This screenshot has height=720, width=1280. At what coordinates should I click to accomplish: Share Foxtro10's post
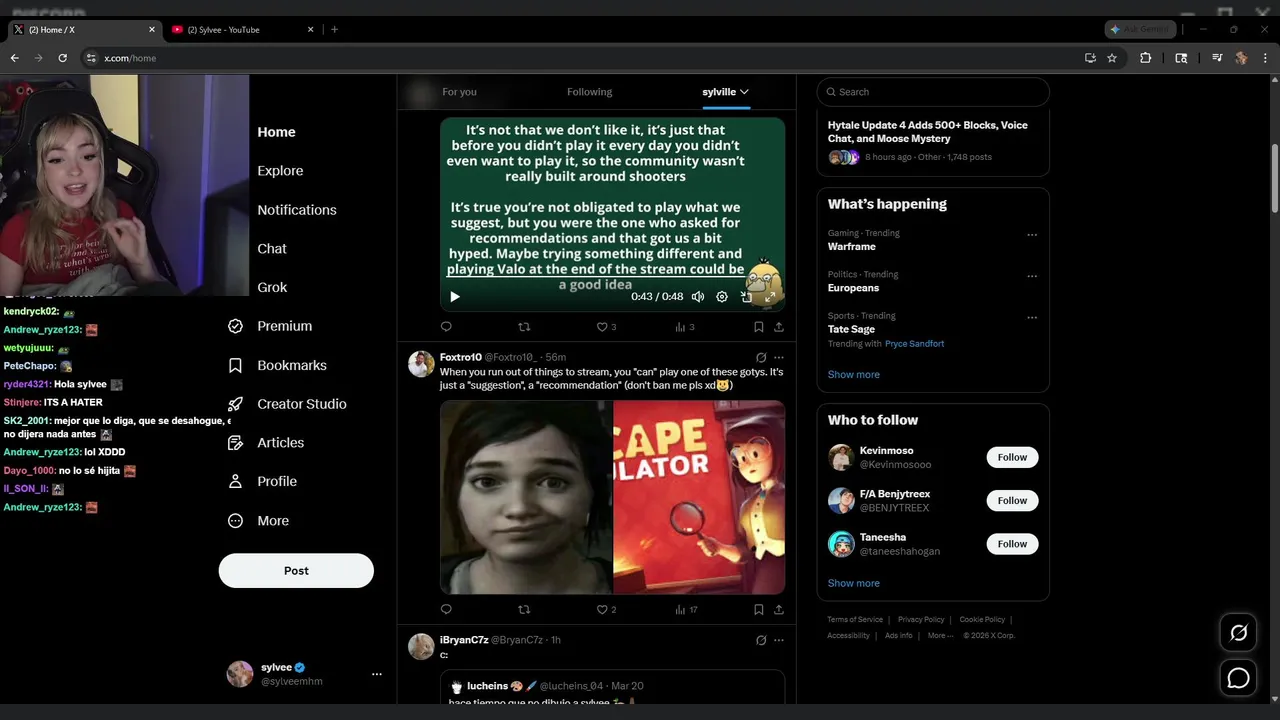(x=779, y=609)
